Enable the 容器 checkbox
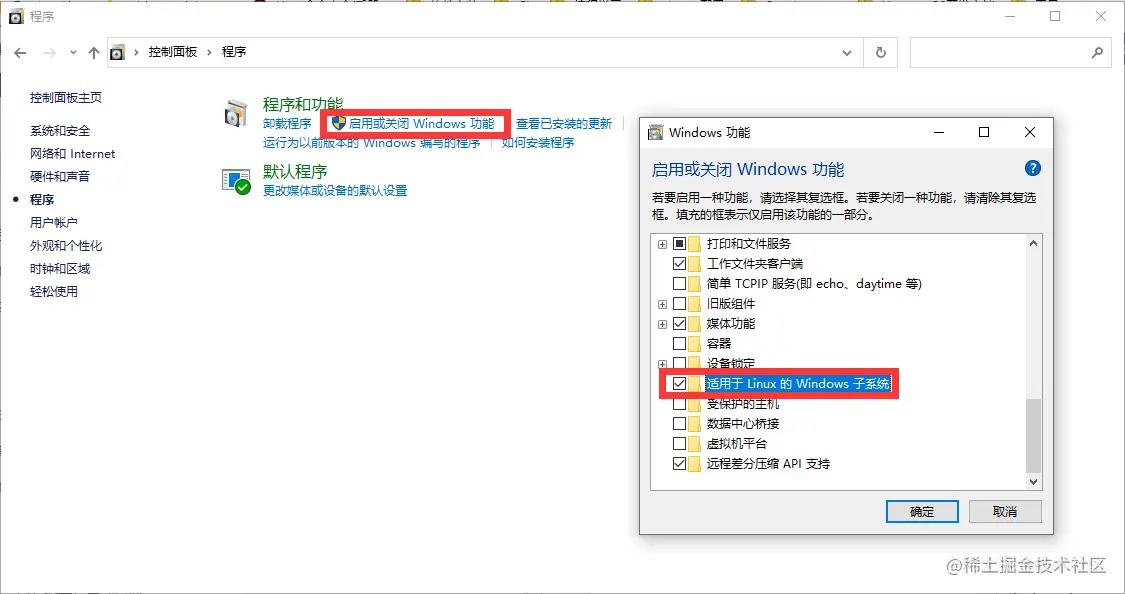The image size is (1125, 594). pos(679,344)
